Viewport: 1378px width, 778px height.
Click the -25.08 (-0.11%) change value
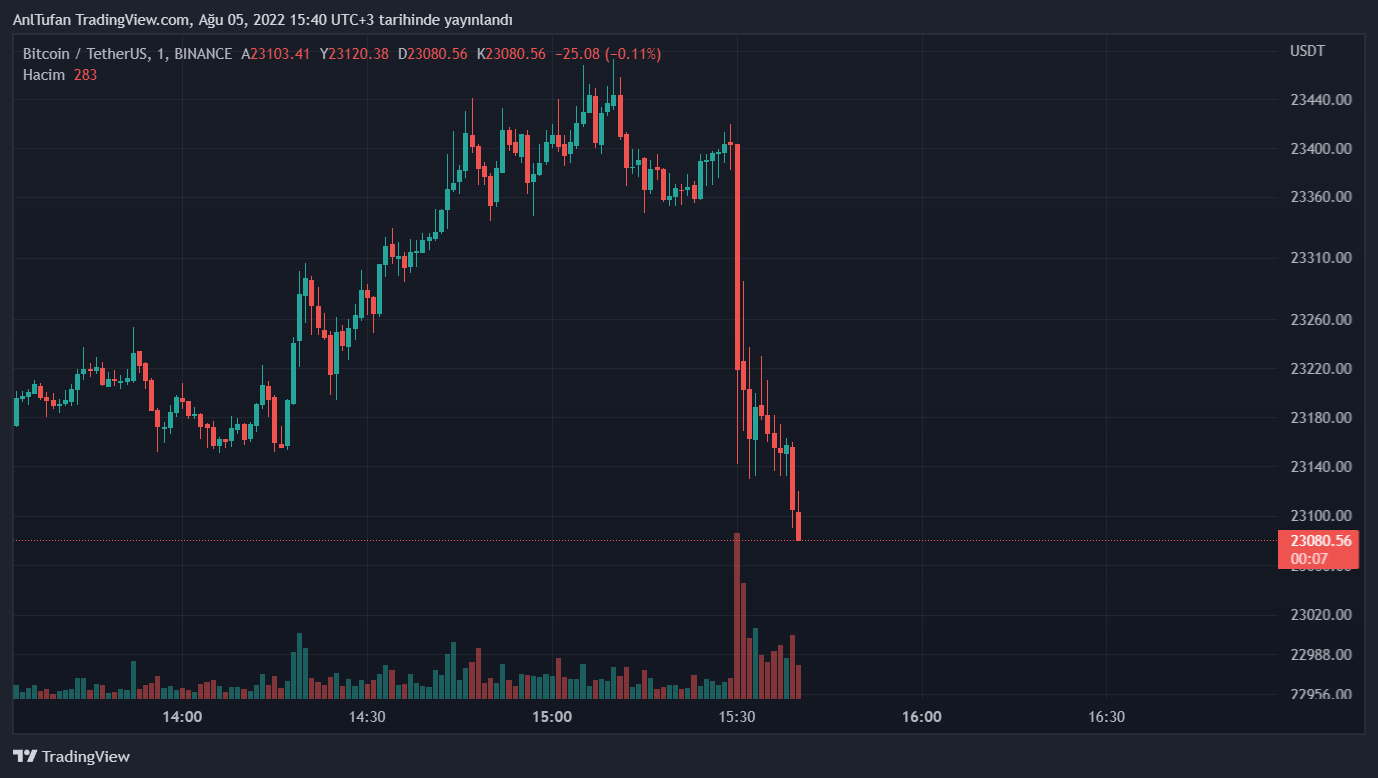pos(608,53)
